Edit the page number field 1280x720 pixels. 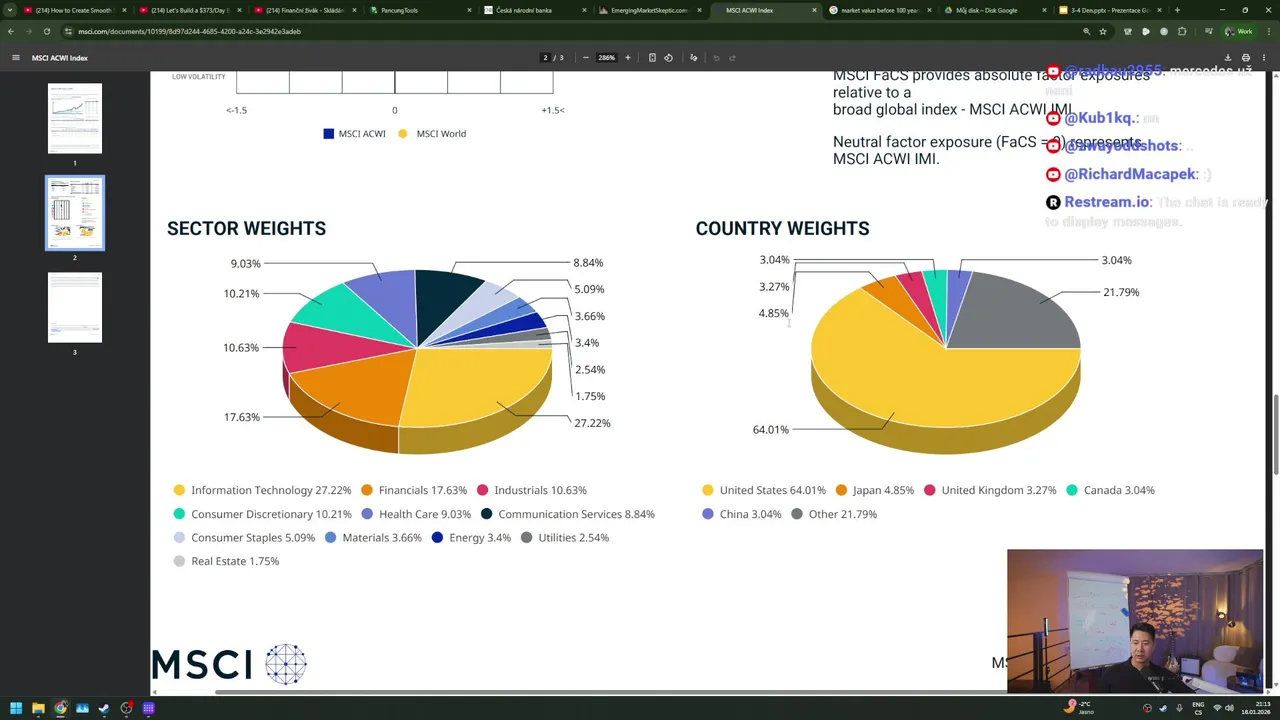pos(545,58)
